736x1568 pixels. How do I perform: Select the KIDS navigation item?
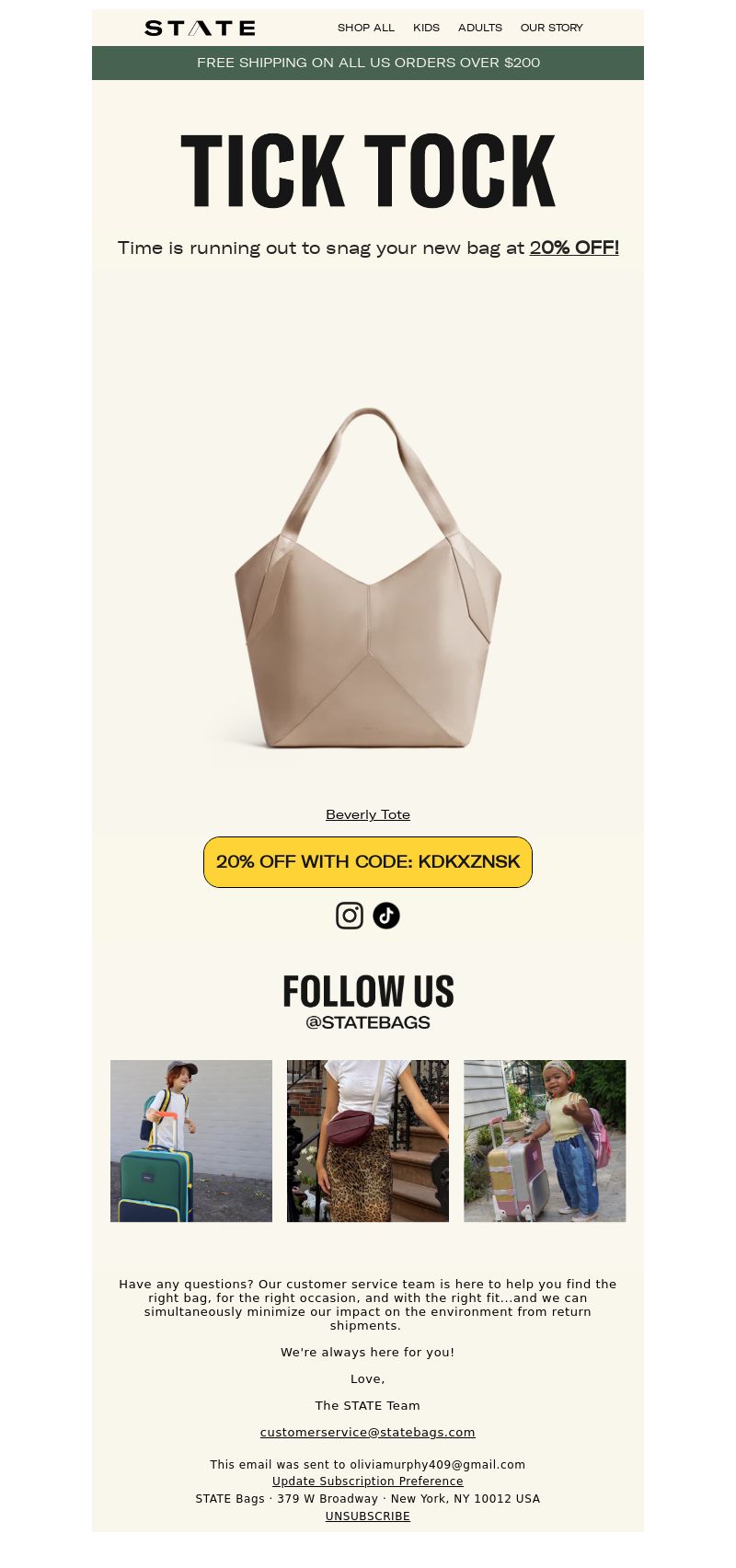click(x=426, y=28)
